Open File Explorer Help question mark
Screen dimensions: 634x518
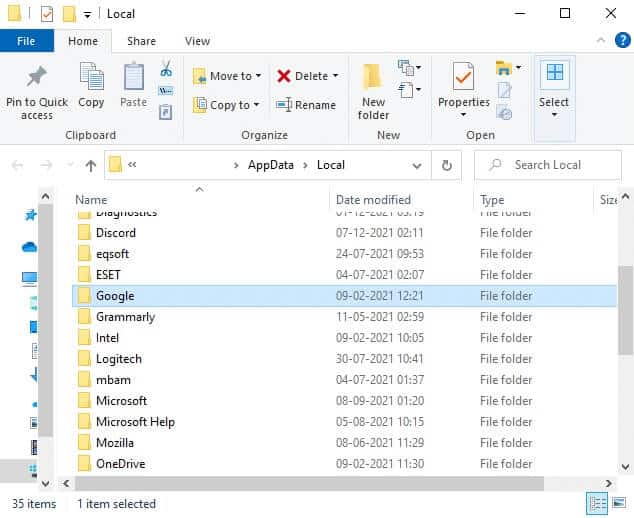click(x=622, y=40)
